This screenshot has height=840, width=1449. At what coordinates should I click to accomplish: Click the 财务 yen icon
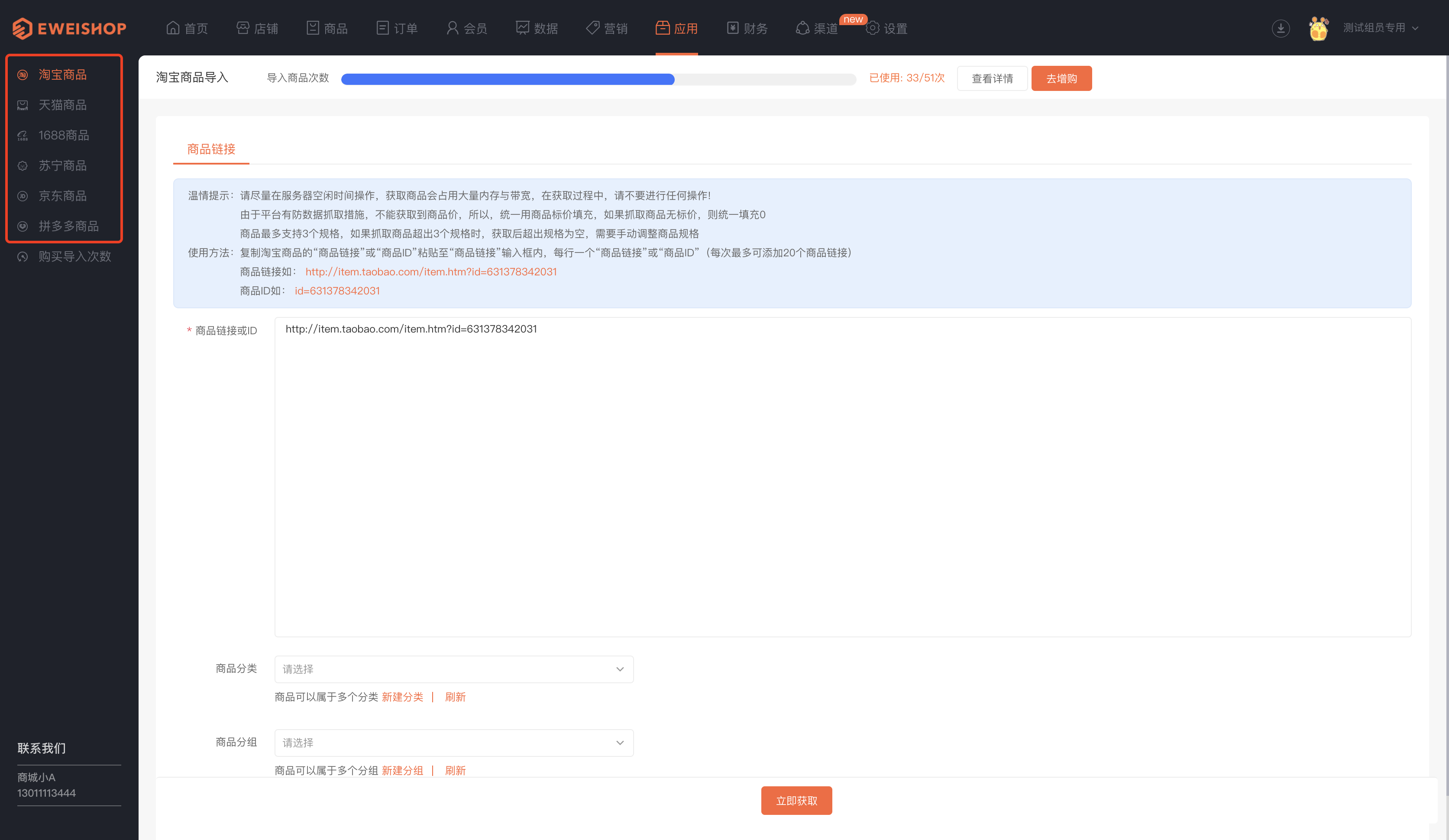click(733, 28)
